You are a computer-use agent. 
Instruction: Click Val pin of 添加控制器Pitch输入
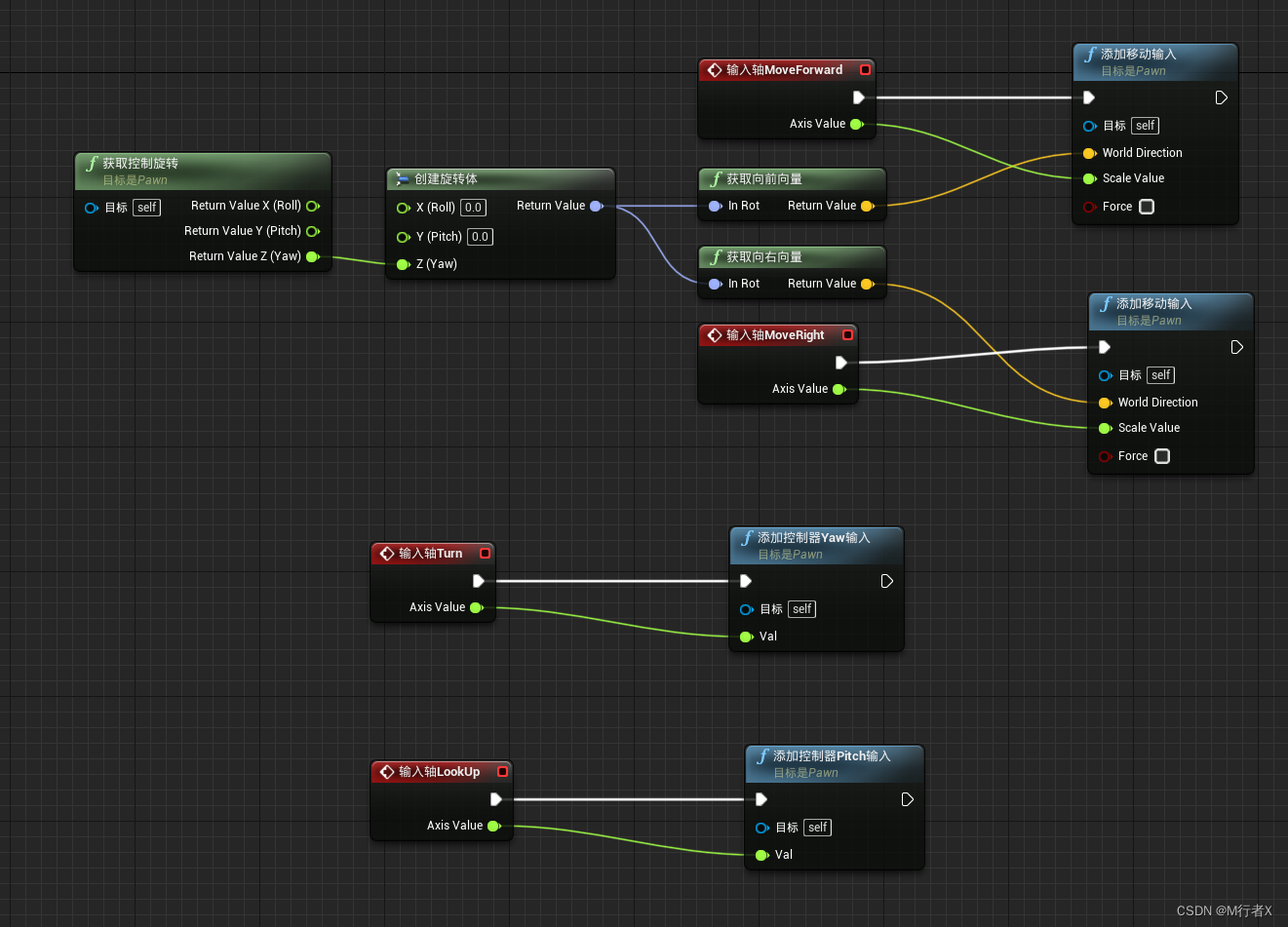[x=762, y=855]
